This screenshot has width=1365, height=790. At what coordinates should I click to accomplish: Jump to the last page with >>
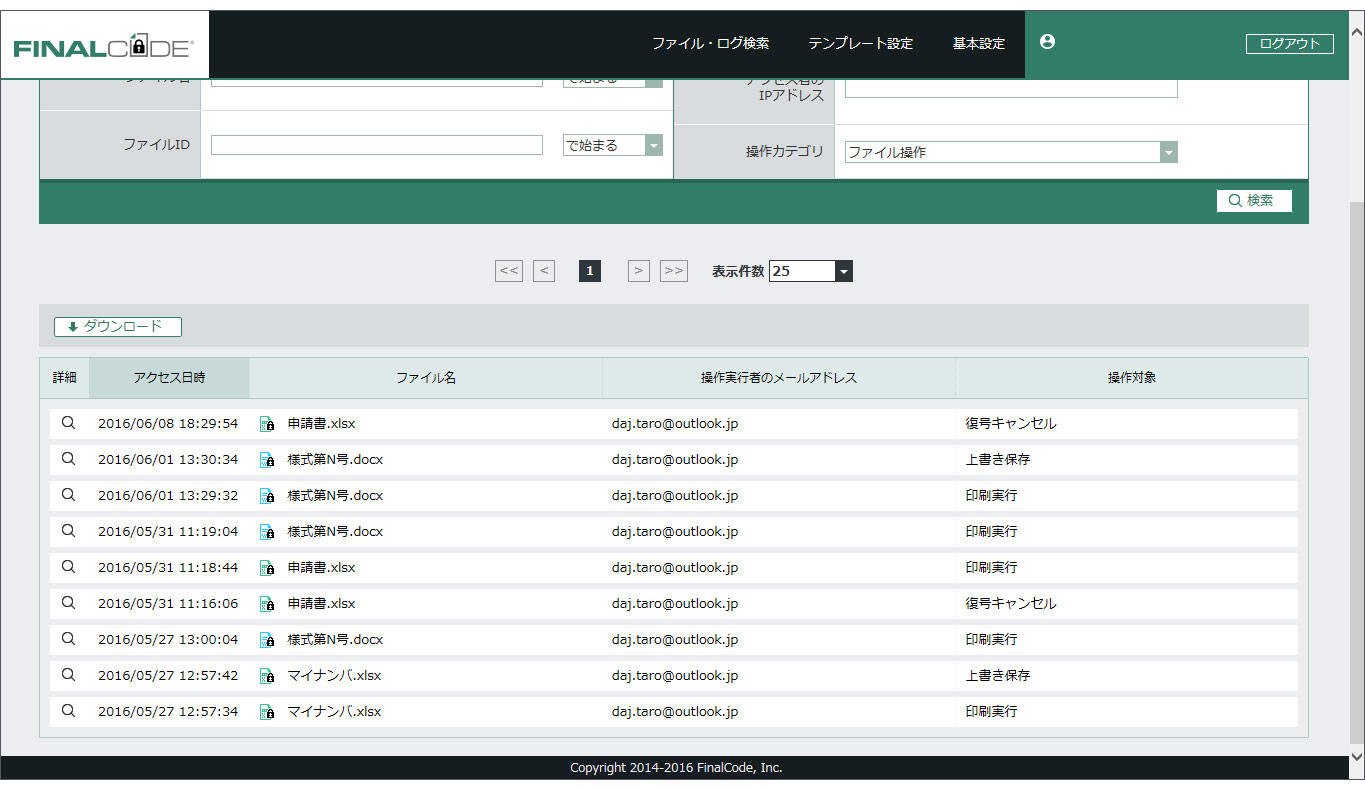674,271
